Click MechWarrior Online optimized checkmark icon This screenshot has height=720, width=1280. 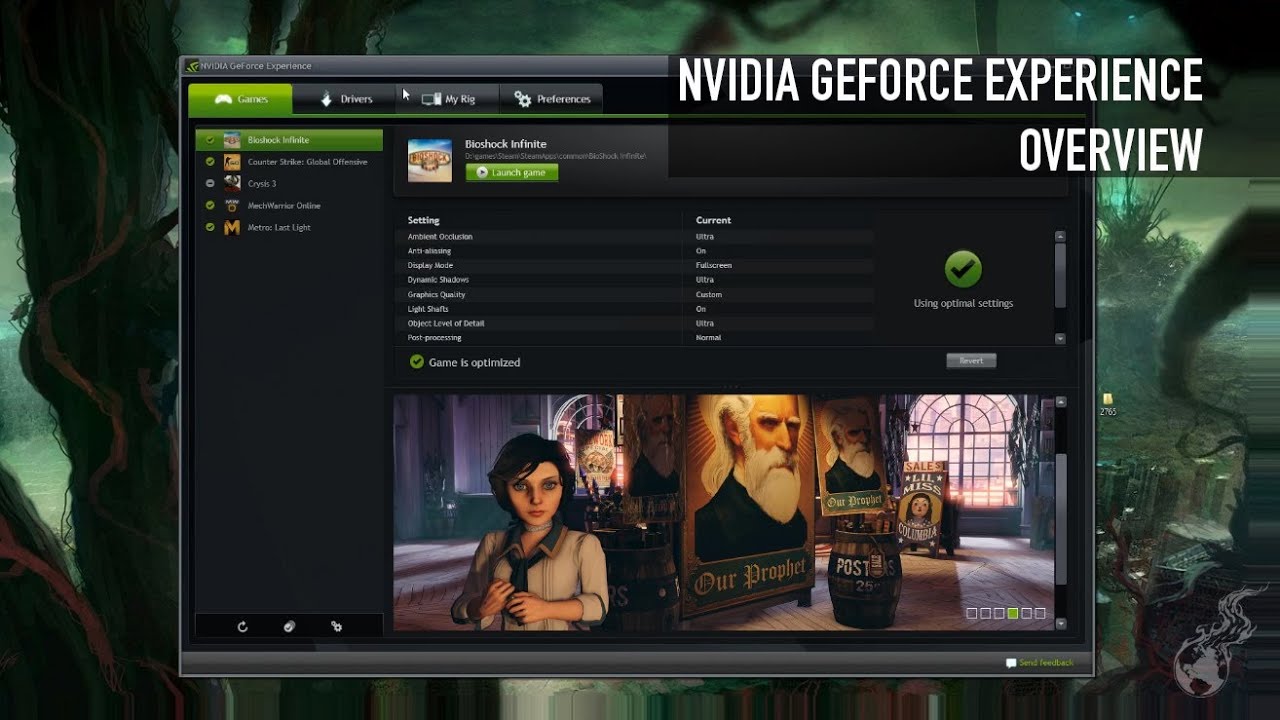click(x=210, y=205)
